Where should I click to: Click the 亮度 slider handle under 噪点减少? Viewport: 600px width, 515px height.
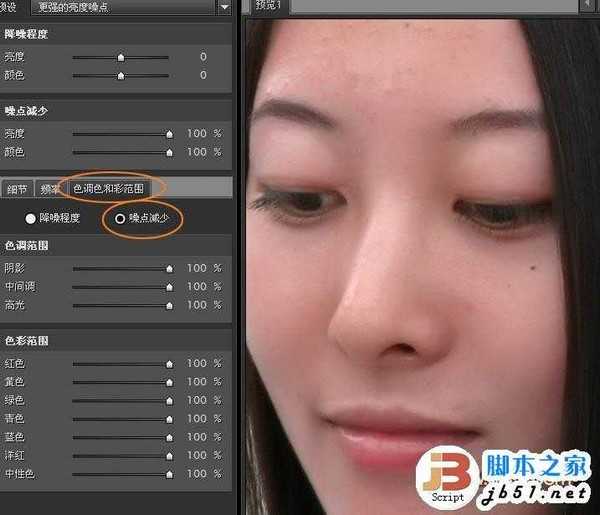169,133
